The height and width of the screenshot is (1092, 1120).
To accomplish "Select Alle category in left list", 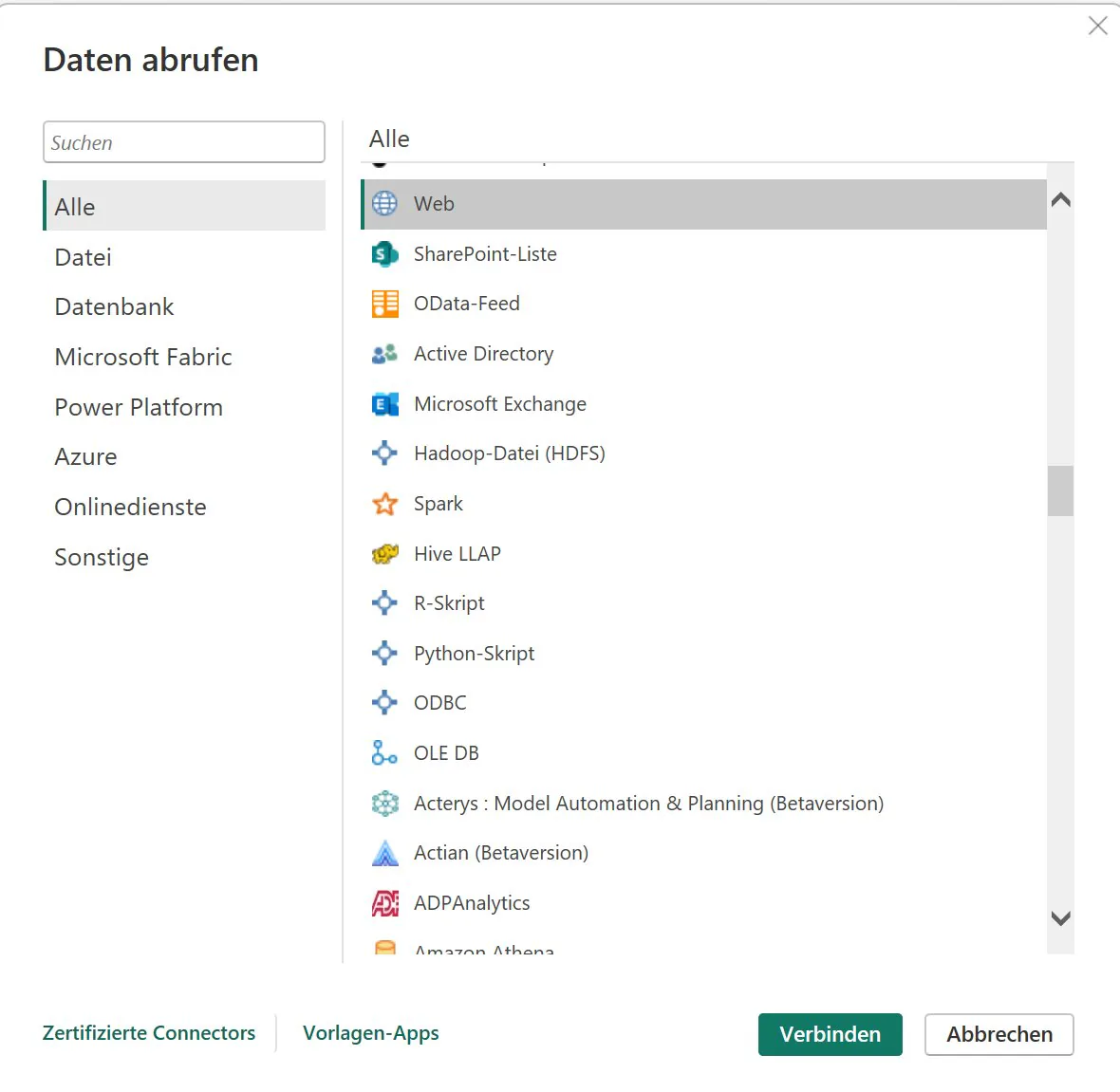I will [184, 206].
